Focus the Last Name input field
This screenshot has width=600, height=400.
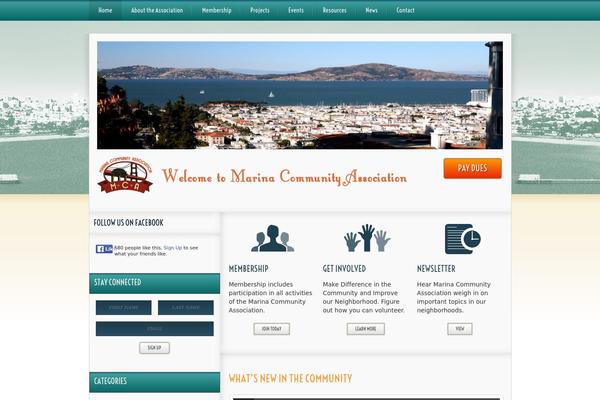tap(186, 308)
